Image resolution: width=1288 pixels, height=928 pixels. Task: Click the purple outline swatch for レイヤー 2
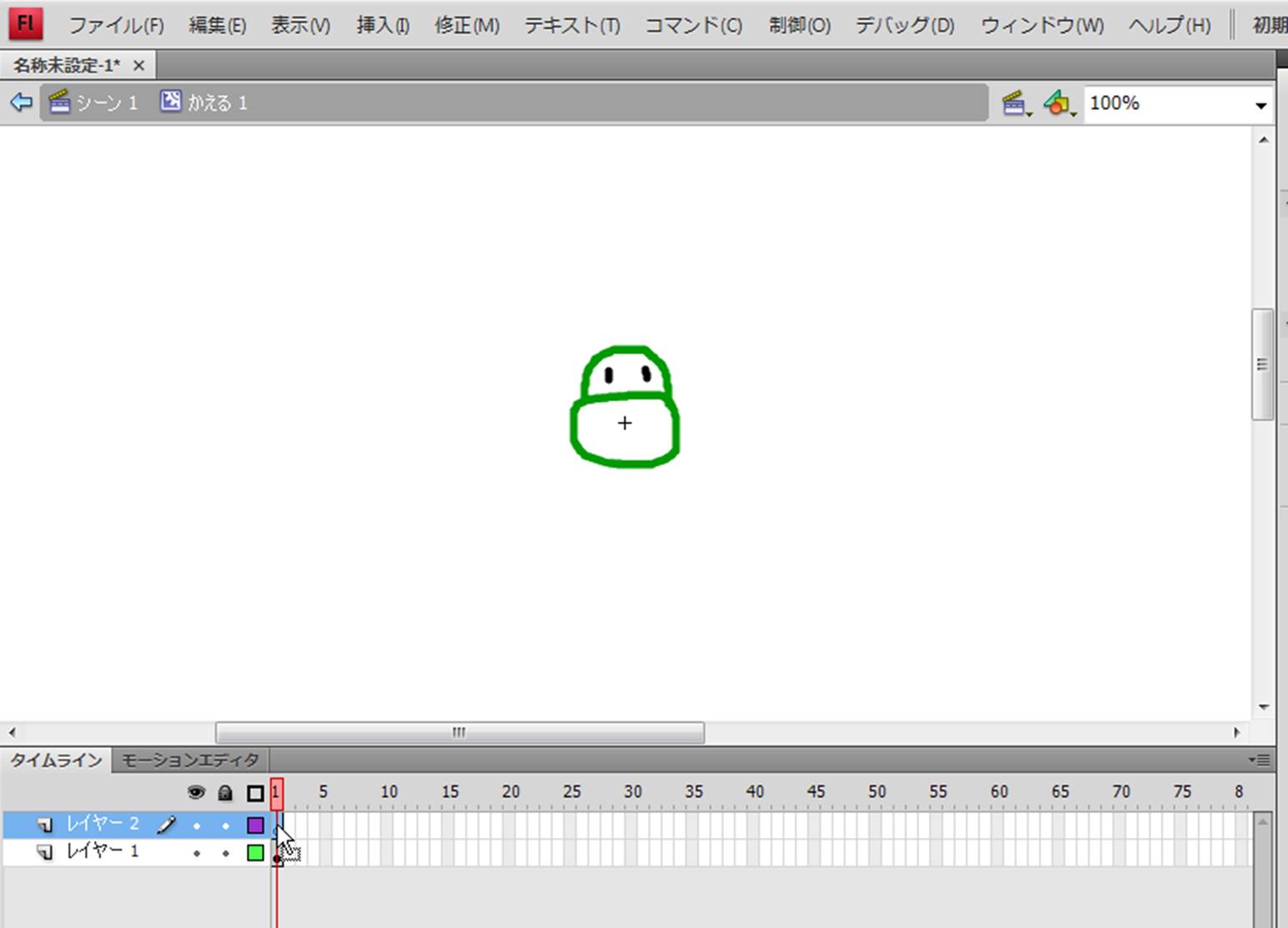pyautogui.click(x=255, y=825)
